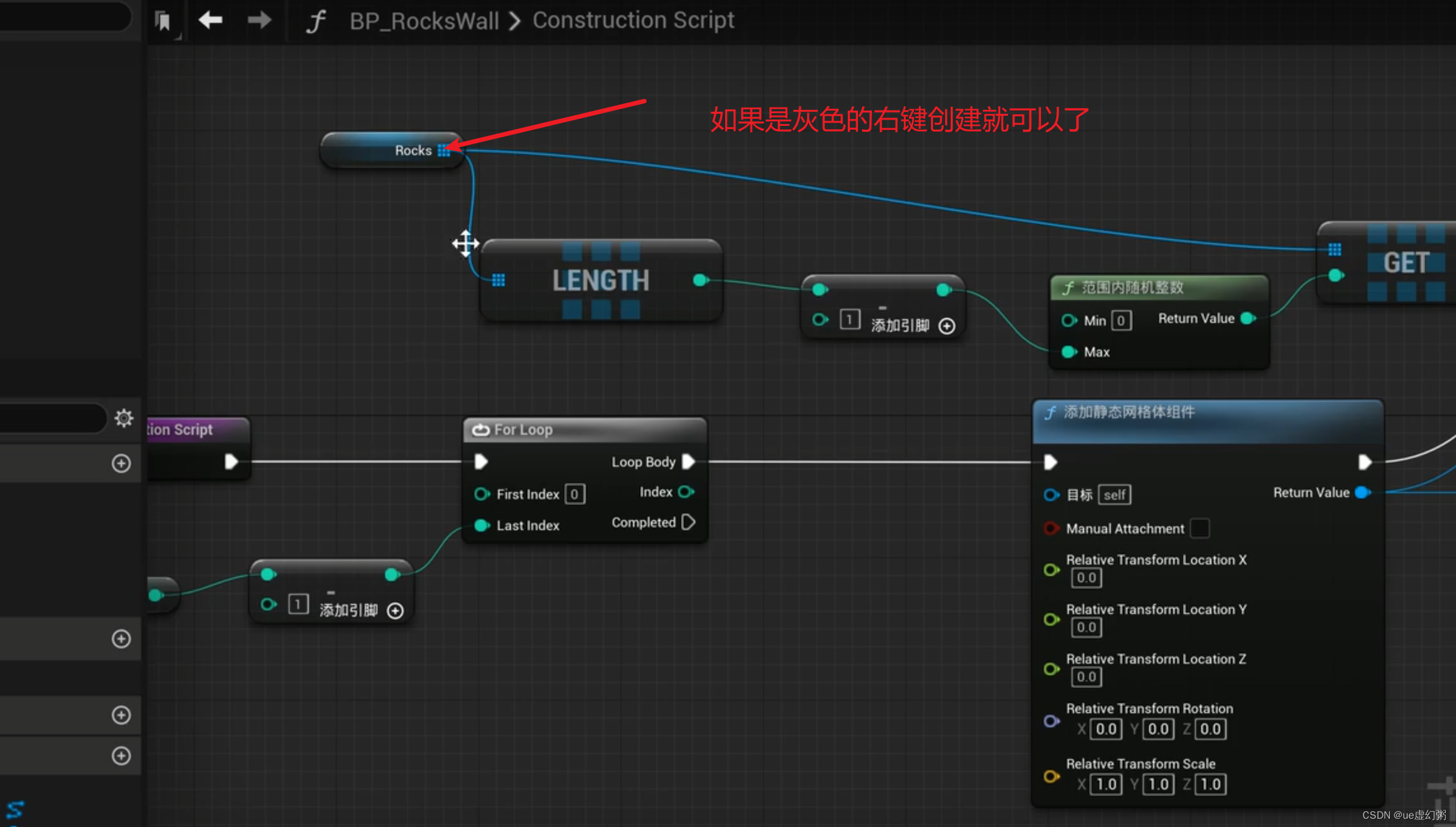Click the bookmarks icon in graph toolbar
The image size is (1456, 827).
click(163, 22)
